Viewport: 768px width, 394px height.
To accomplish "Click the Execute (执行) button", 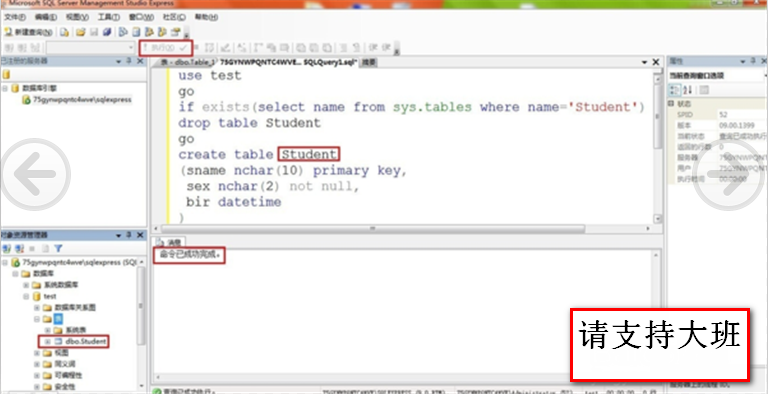I will (160, 48).
